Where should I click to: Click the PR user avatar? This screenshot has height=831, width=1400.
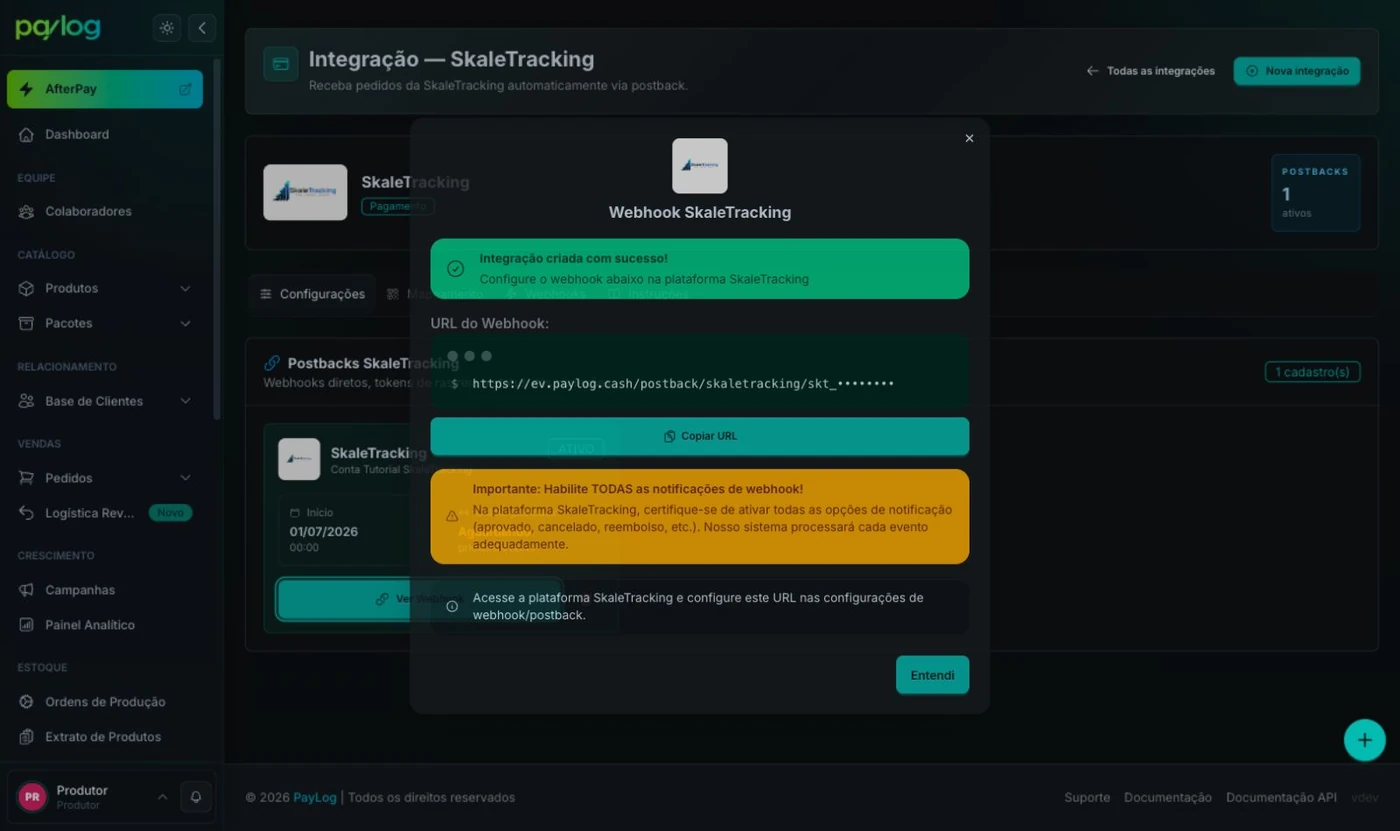click(x=32, y=797)
